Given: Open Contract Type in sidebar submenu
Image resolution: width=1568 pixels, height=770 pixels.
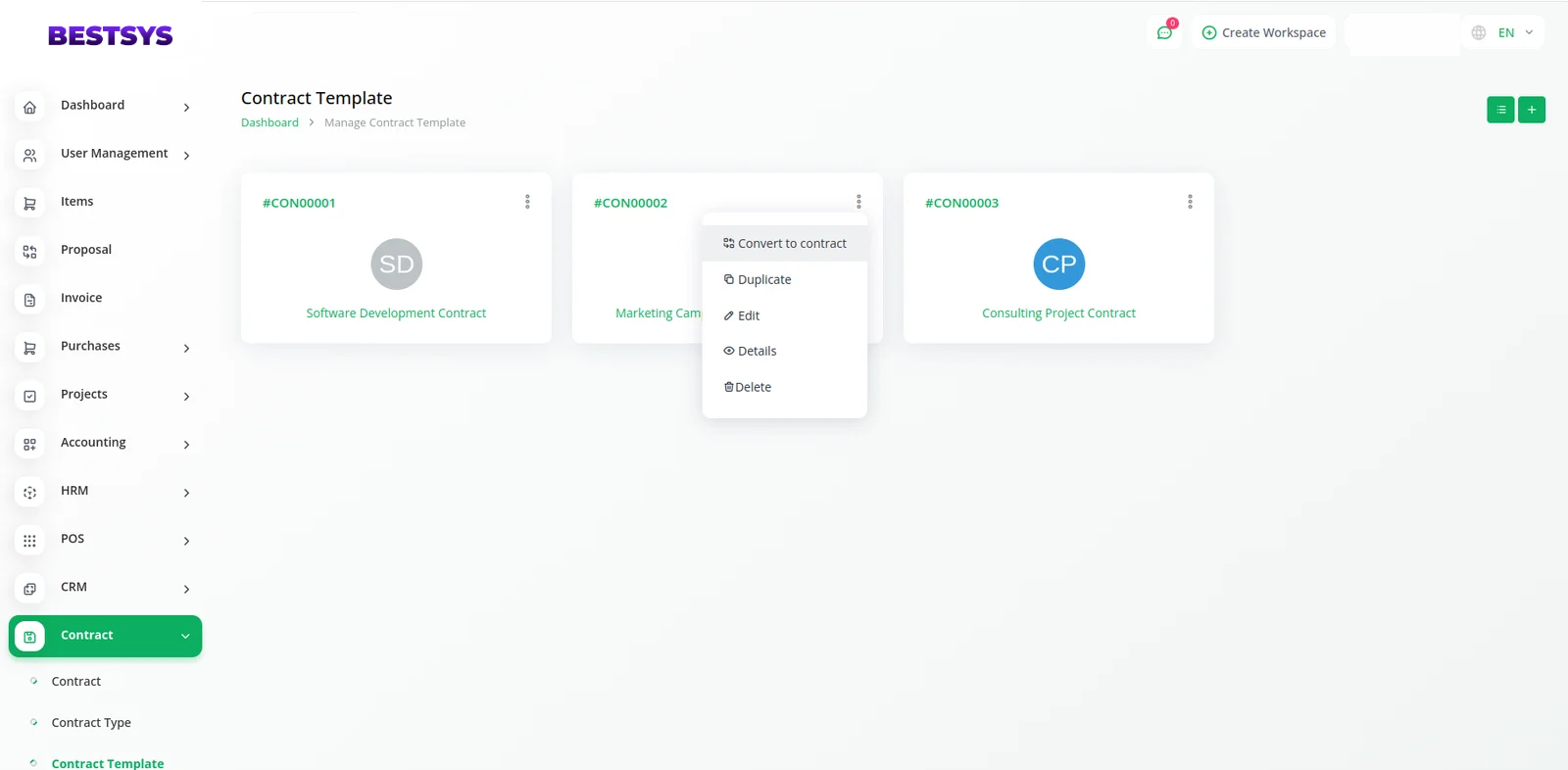Looking at the screenshot, I should [91, 723].
